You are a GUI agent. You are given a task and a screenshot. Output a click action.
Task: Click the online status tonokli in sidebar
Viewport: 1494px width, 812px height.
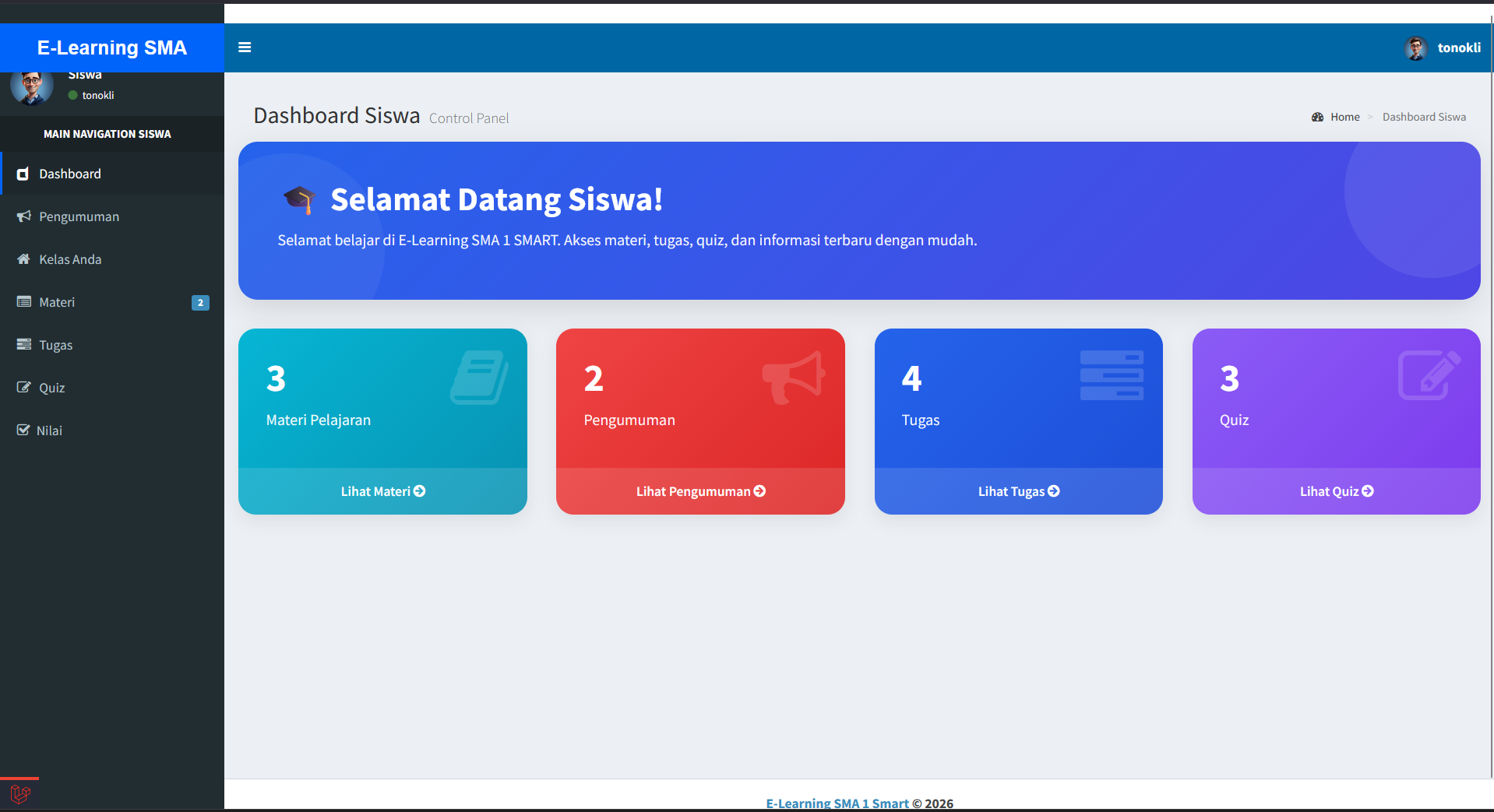[x=90, y=95]
